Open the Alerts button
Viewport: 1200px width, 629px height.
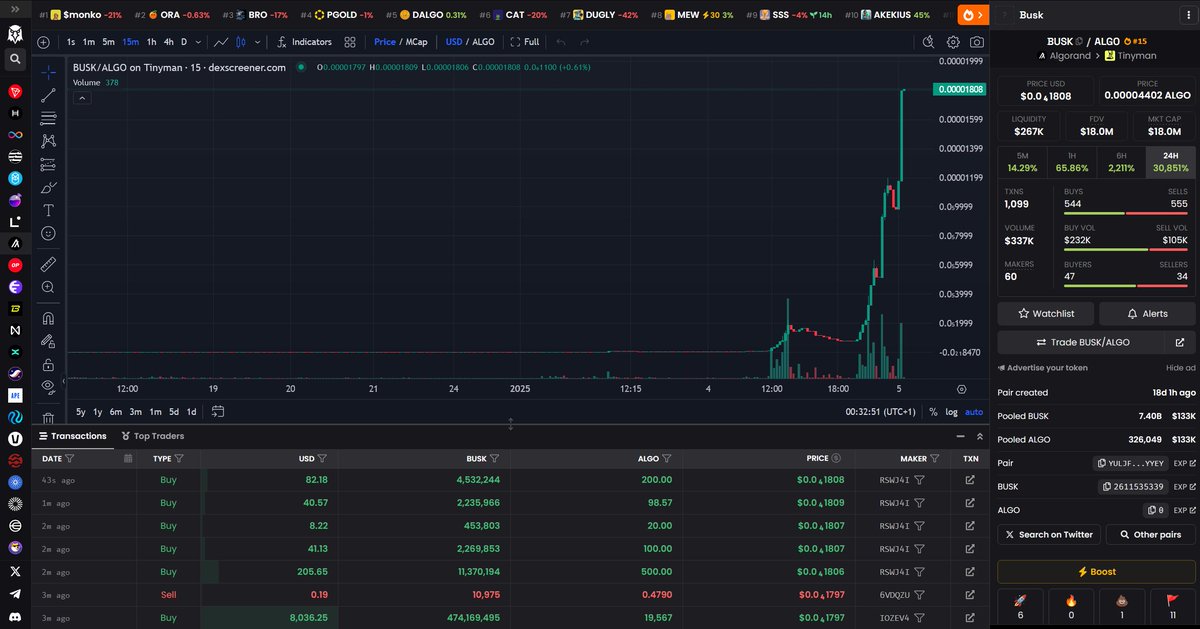[x=1147, y=313]
